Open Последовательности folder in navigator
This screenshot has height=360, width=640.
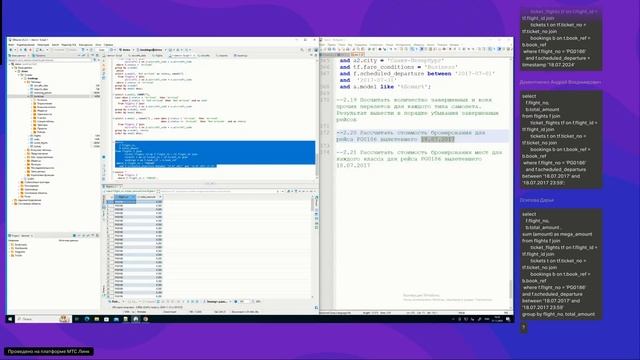point(43,168)
